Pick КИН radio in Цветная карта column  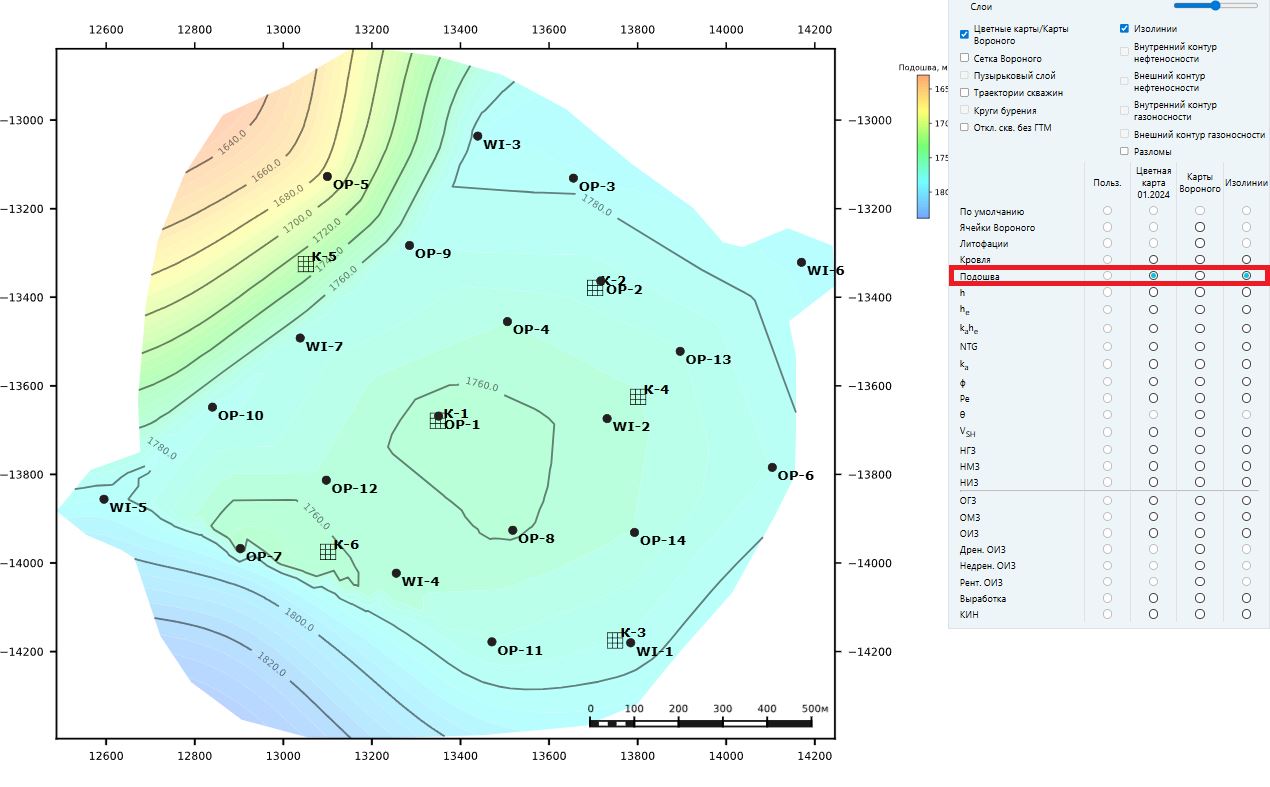(1153, 614)
